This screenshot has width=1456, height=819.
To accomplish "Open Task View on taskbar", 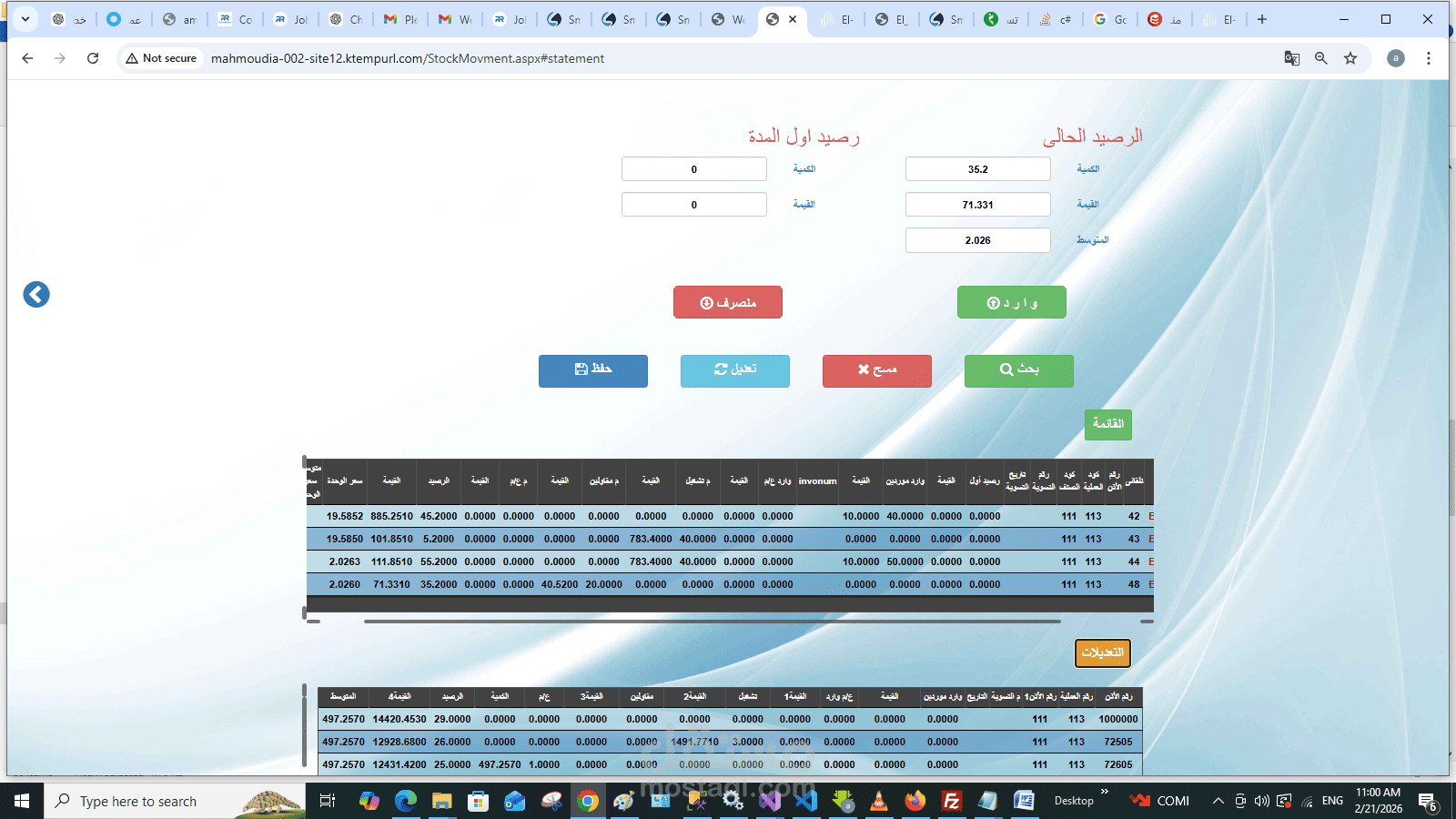I will pos(328,801).
